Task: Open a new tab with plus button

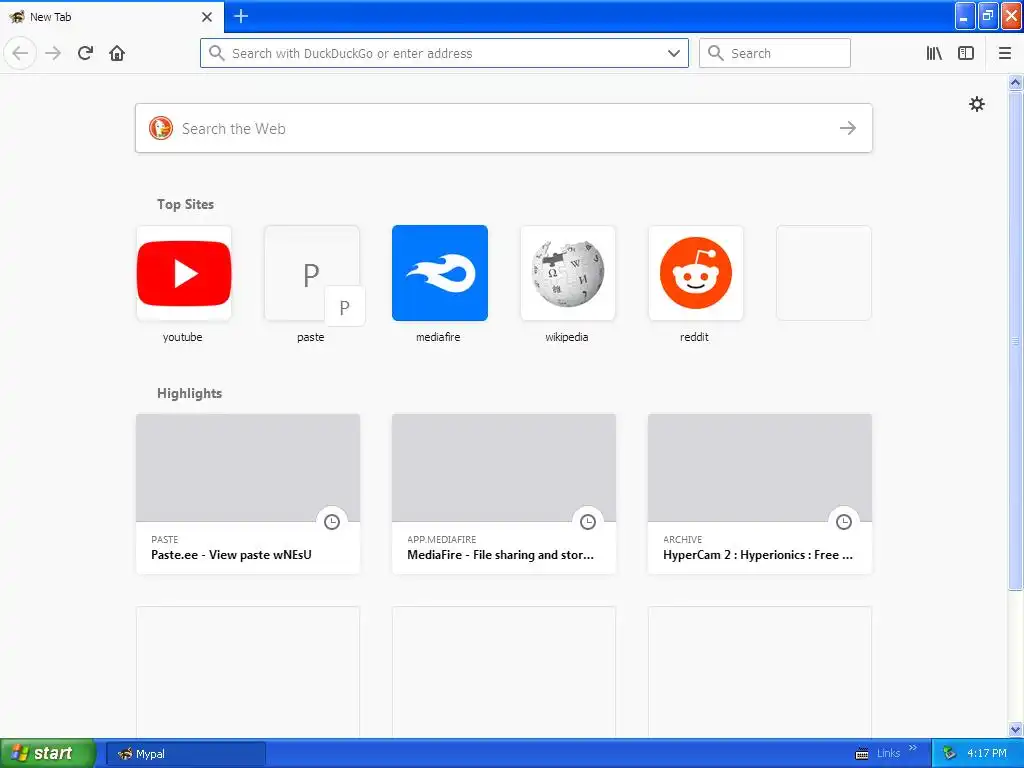Action: [241, 16]
